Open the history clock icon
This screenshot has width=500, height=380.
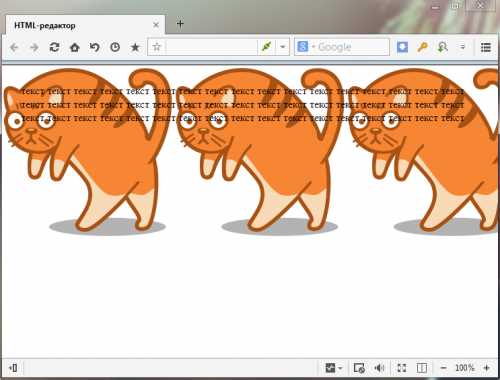pos(115,47)
